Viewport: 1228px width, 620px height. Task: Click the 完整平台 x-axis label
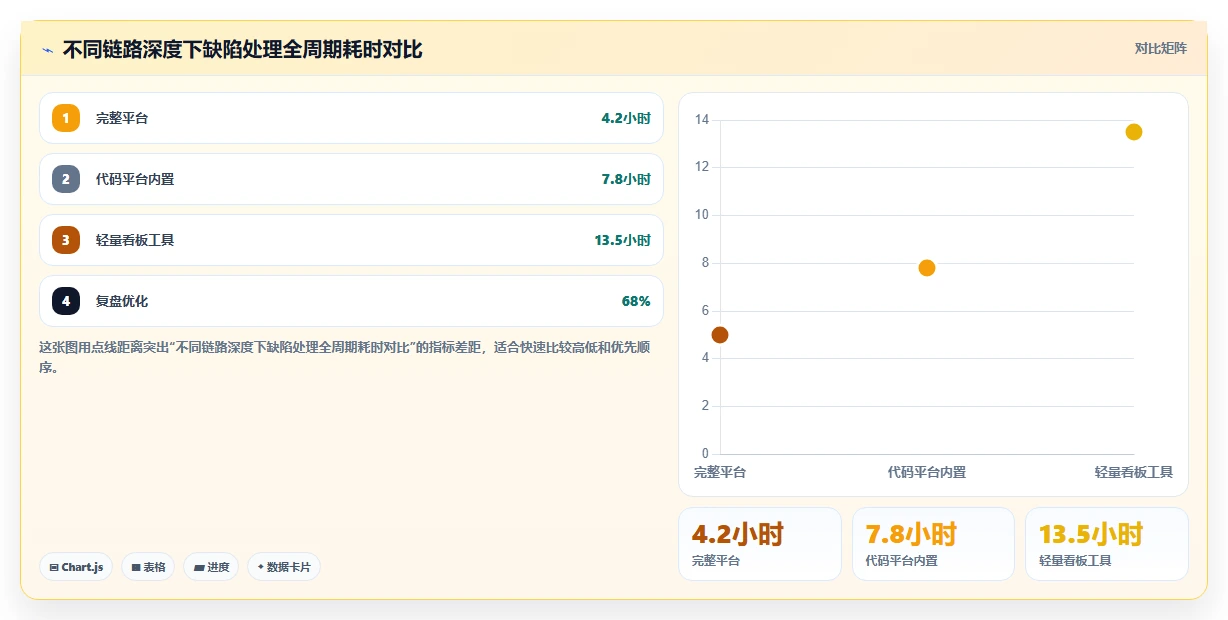click(720, 472)
